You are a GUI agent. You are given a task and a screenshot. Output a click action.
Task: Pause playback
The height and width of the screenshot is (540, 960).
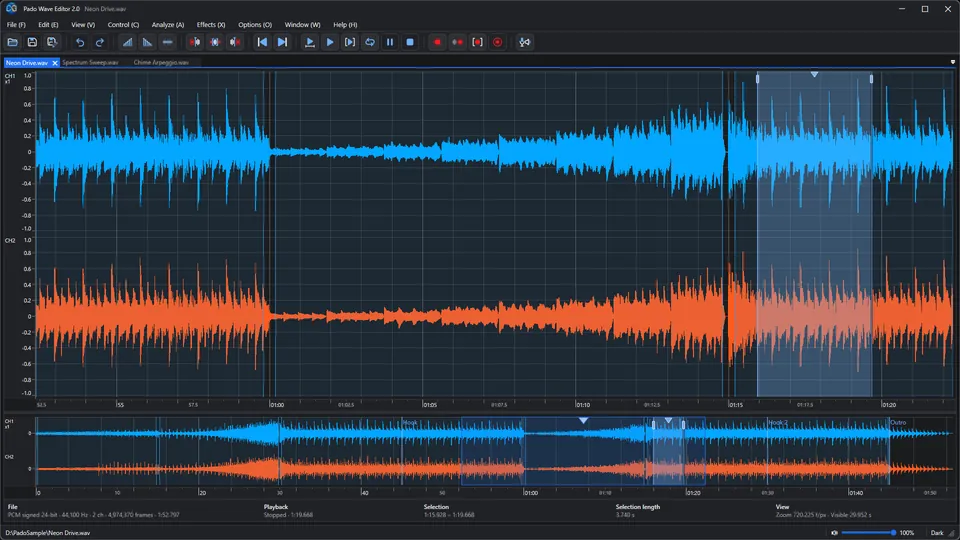click(x=390, y=42)
